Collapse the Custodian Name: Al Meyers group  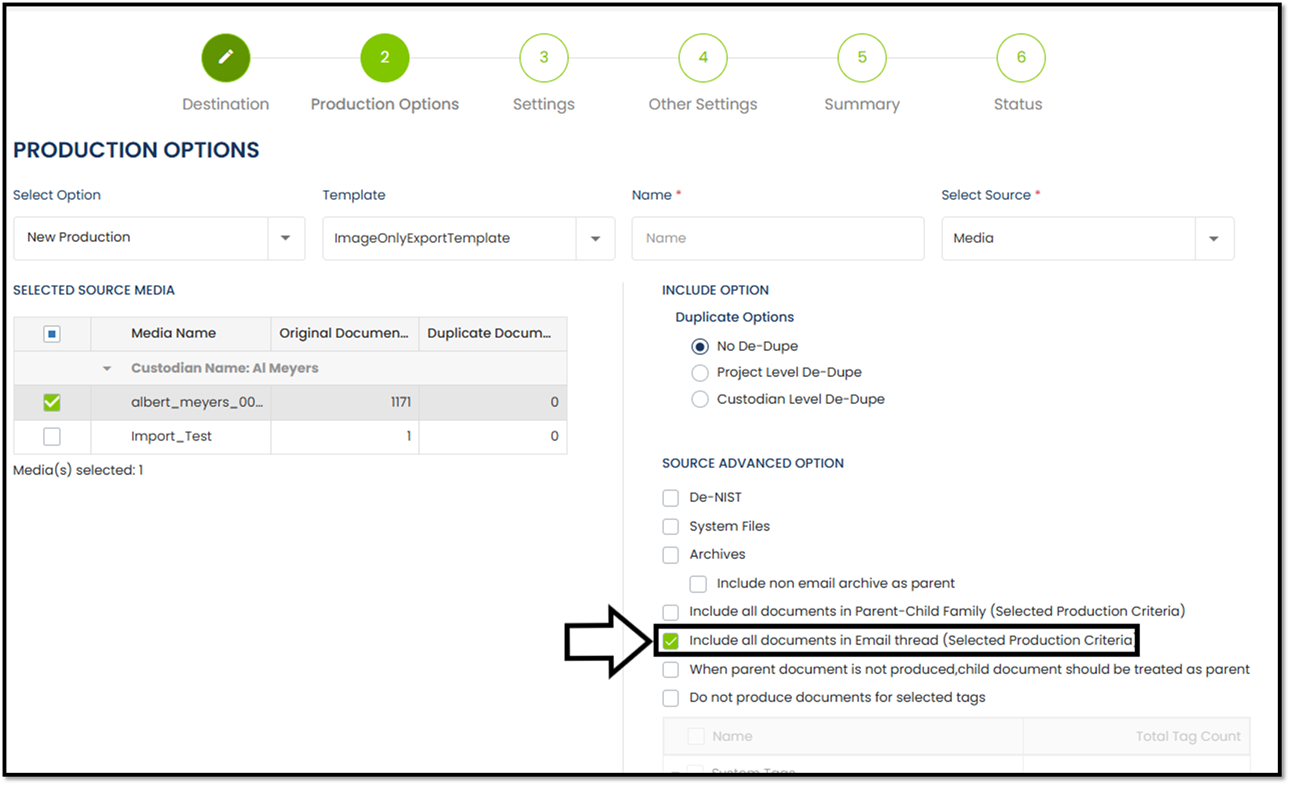point(107,369)
